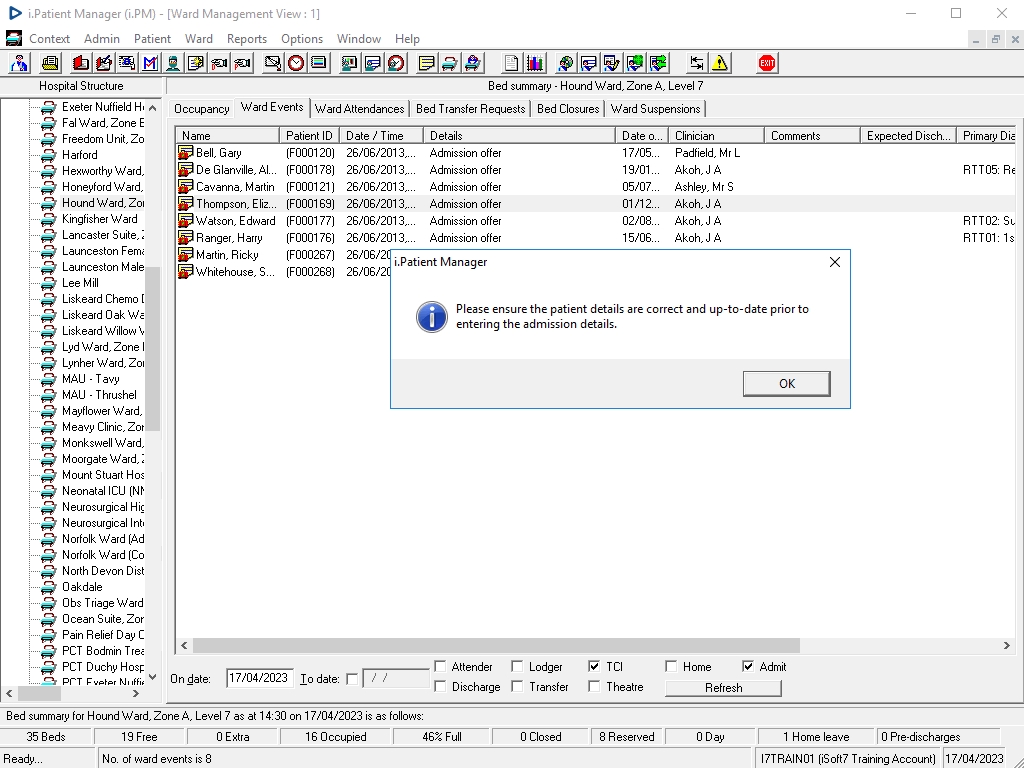This screenshot has width=1024, height=768.
Task: Select Oakdale in the hospital tree
Action: (82, 586)
